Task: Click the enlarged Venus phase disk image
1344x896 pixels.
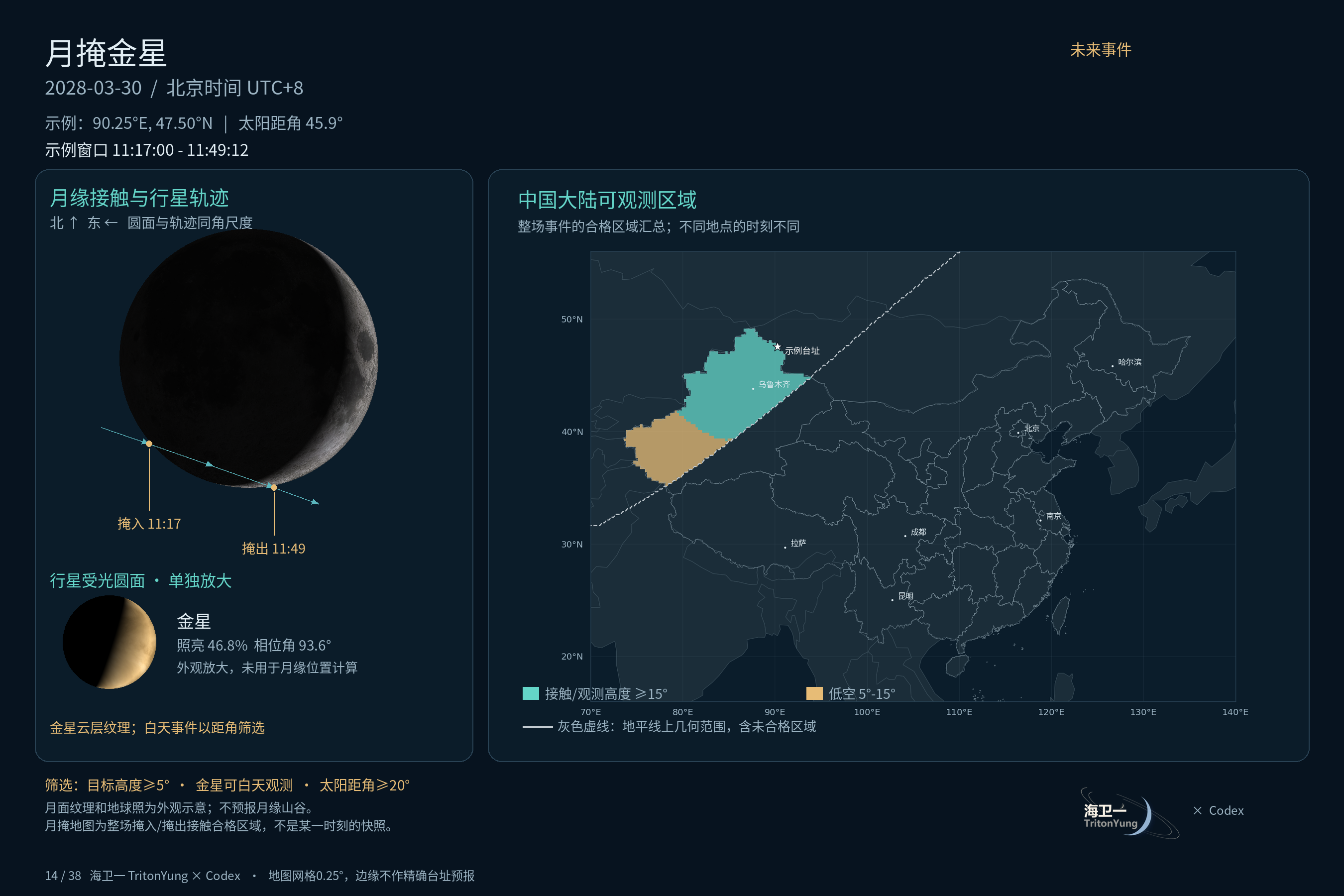Action: (x=109, y=642)
